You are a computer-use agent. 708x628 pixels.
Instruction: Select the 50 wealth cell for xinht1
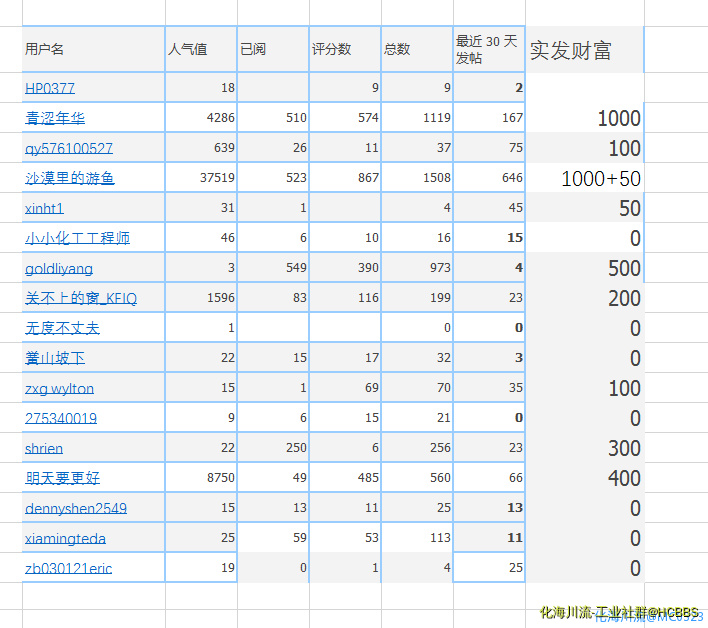coord(585,208)
